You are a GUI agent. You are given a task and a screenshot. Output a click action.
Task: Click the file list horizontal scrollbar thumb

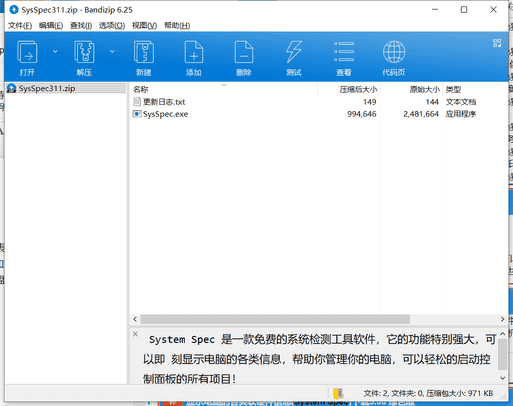[x=275, y=319]
